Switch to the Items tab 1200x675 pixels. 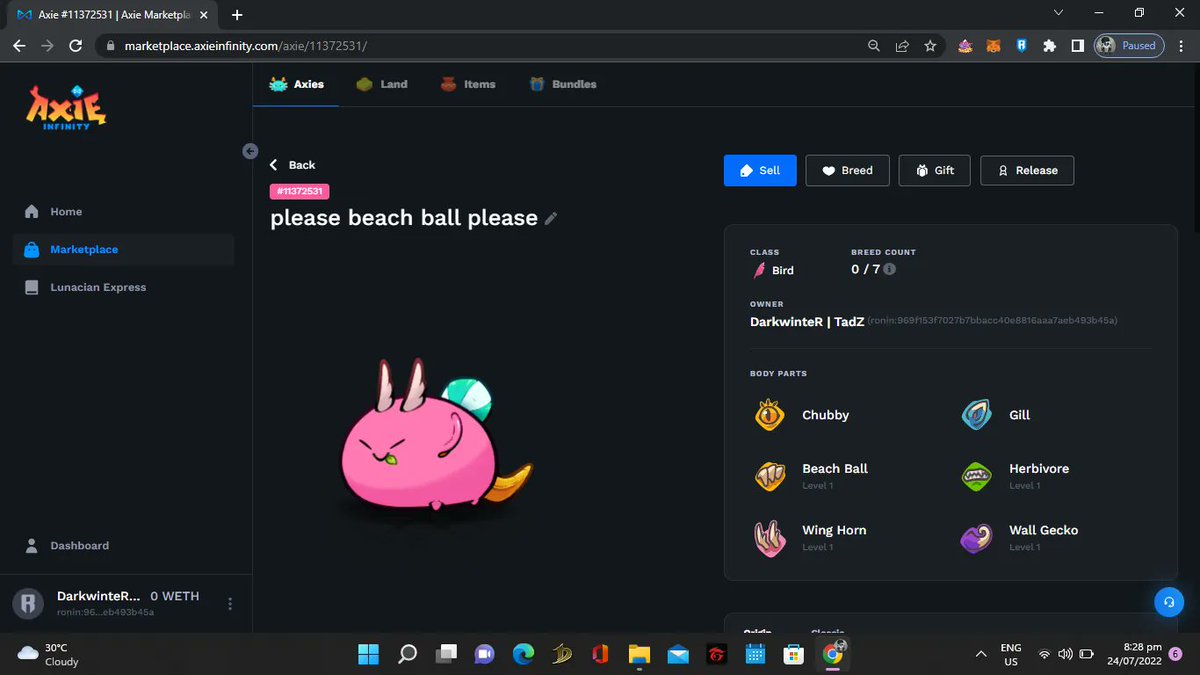click(x=468, y=85)
